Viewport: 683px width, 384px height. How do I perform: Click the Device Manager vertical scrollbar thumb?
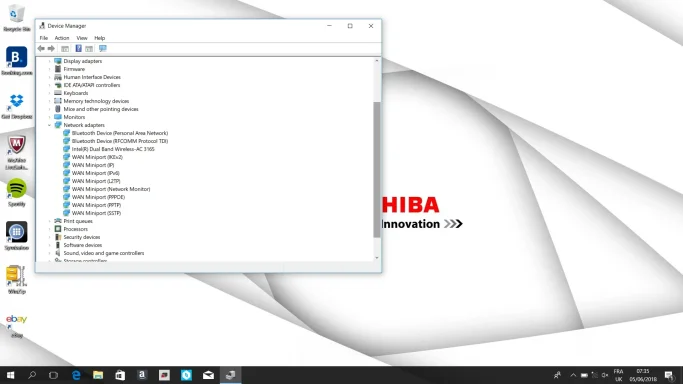point(377,169)
